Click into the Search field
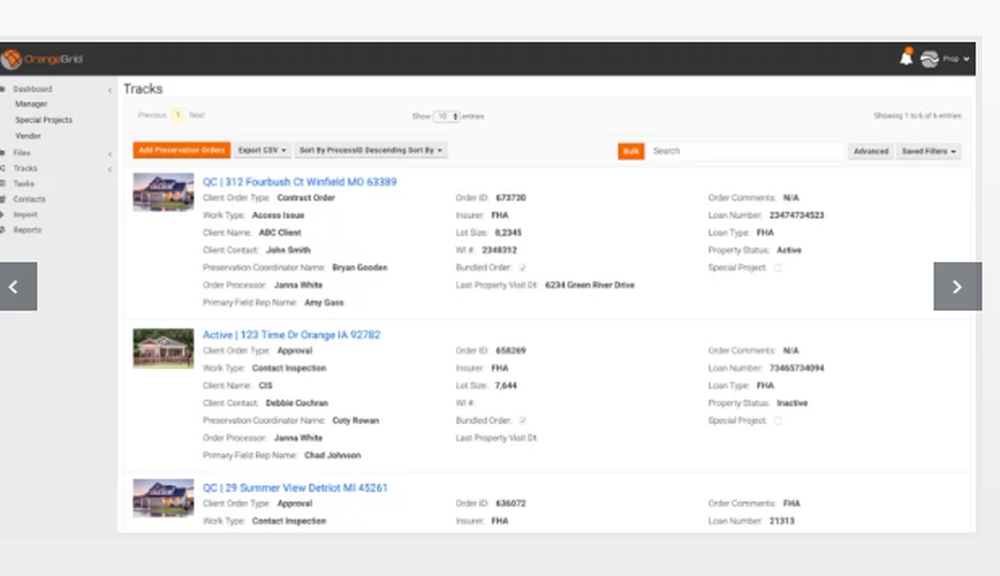Image resolution: width=1000 pixels, height=576 pixels. pyautogui.click(x=745, y=151)
